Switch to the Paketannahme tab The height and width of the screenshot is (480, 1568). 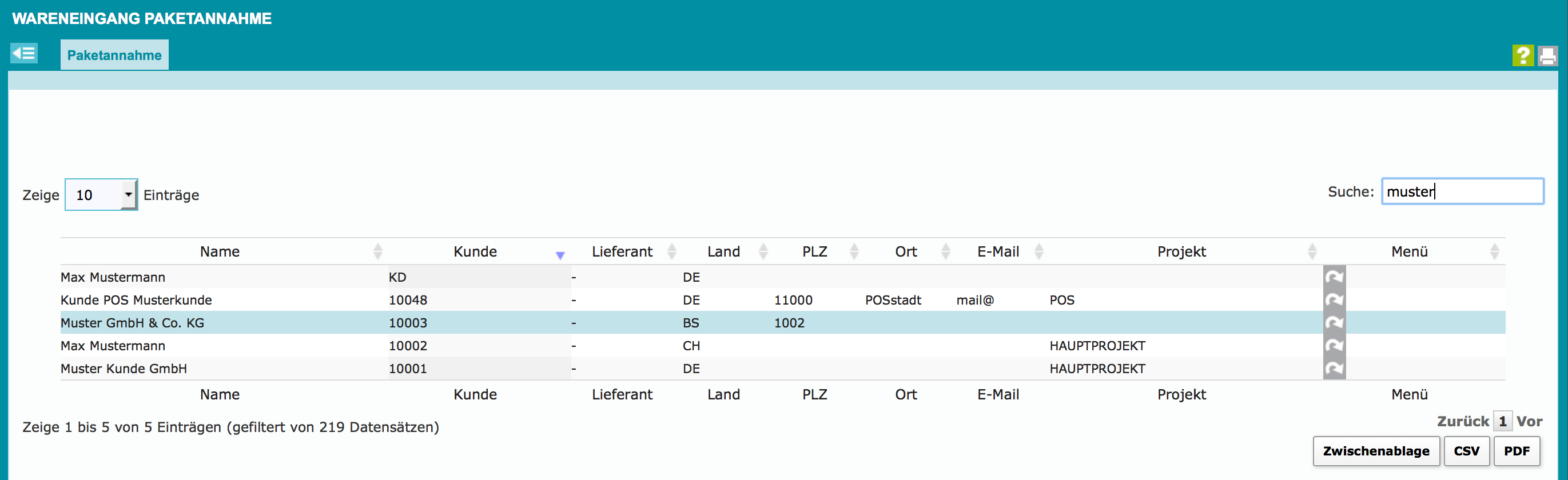114,55
